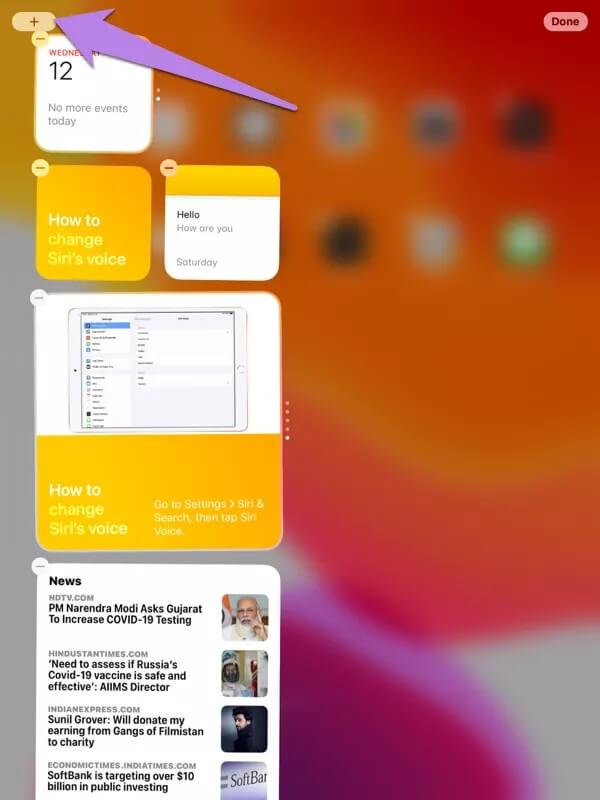The width and height of the screenshot is (600, 800).
Task: Tap the stack page dots beside Calendar widget
Action: point(158,94)
